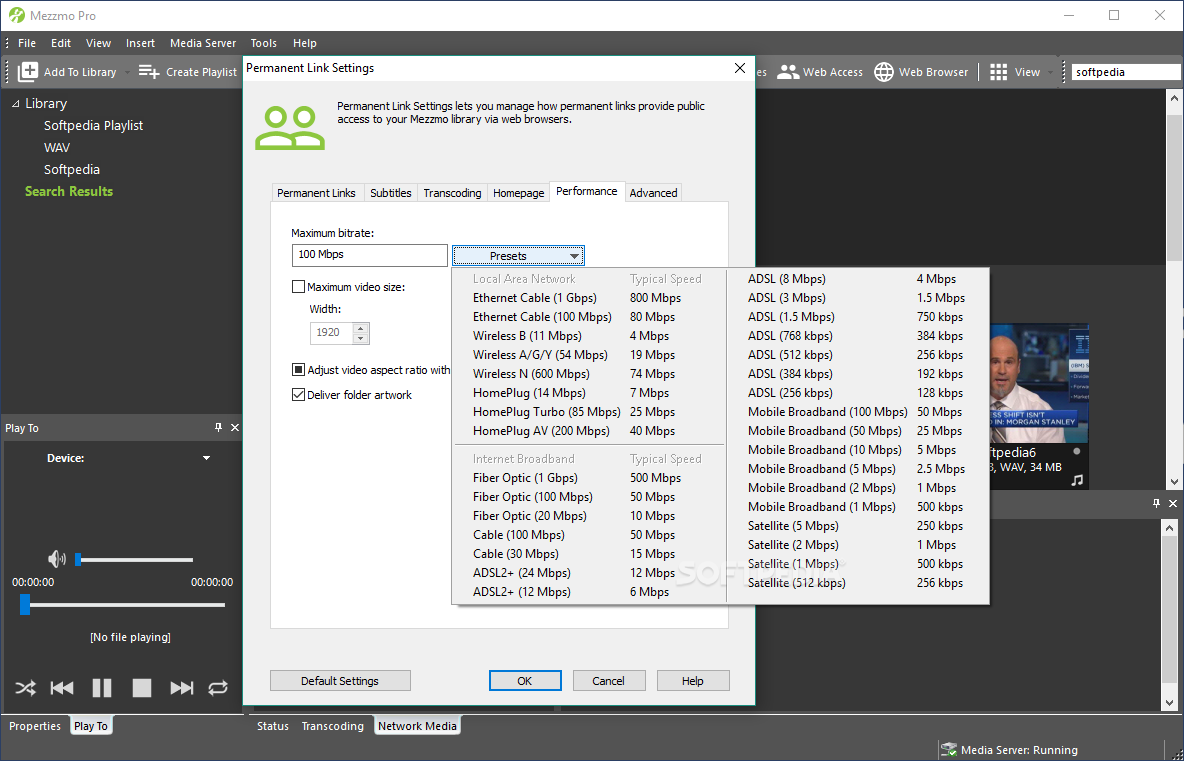
Task: Open the bottom Status tab
Action: pyautogui.click(x=273, y=726)
